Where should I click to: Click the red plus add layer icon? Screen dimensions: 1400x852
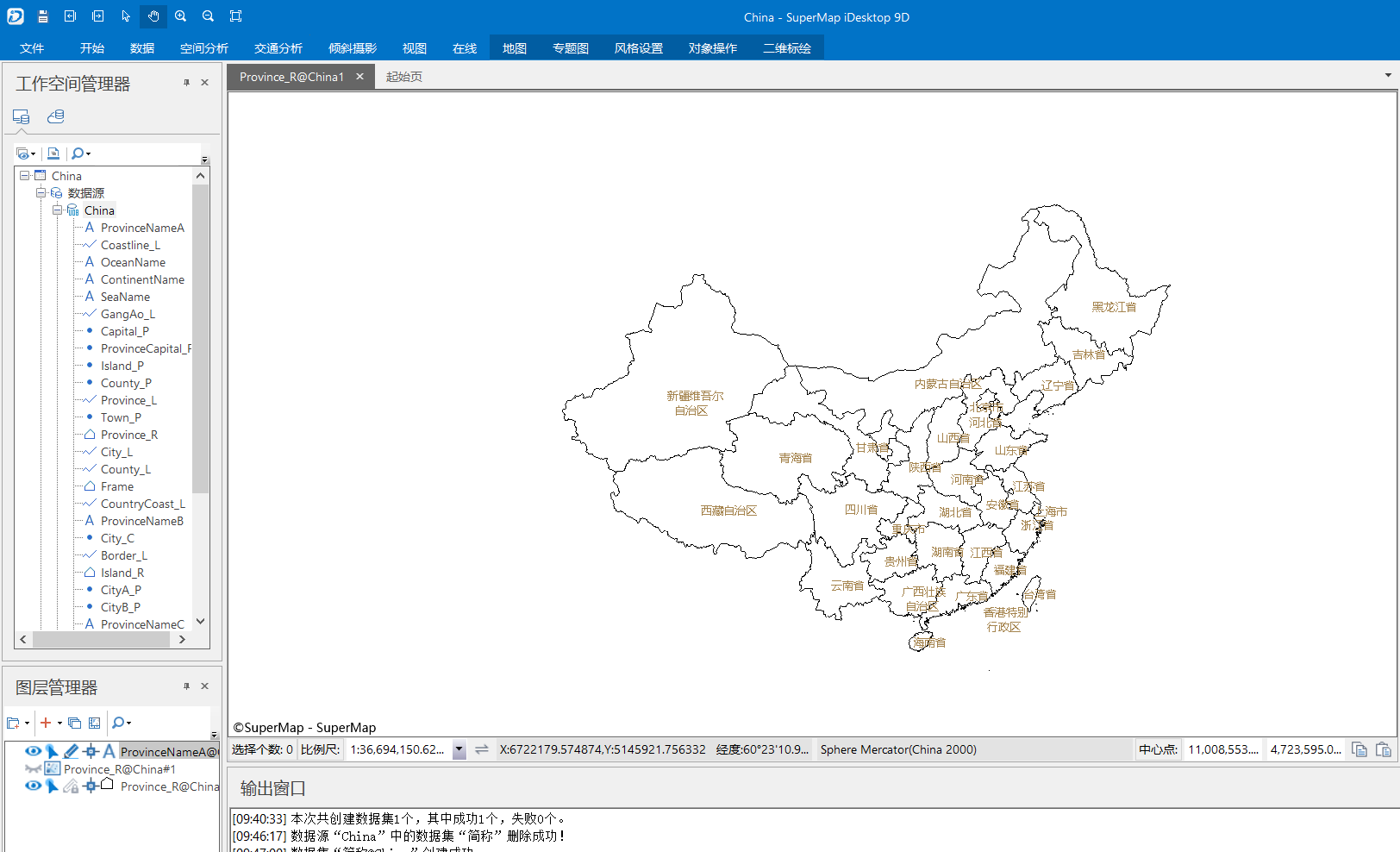46,723
